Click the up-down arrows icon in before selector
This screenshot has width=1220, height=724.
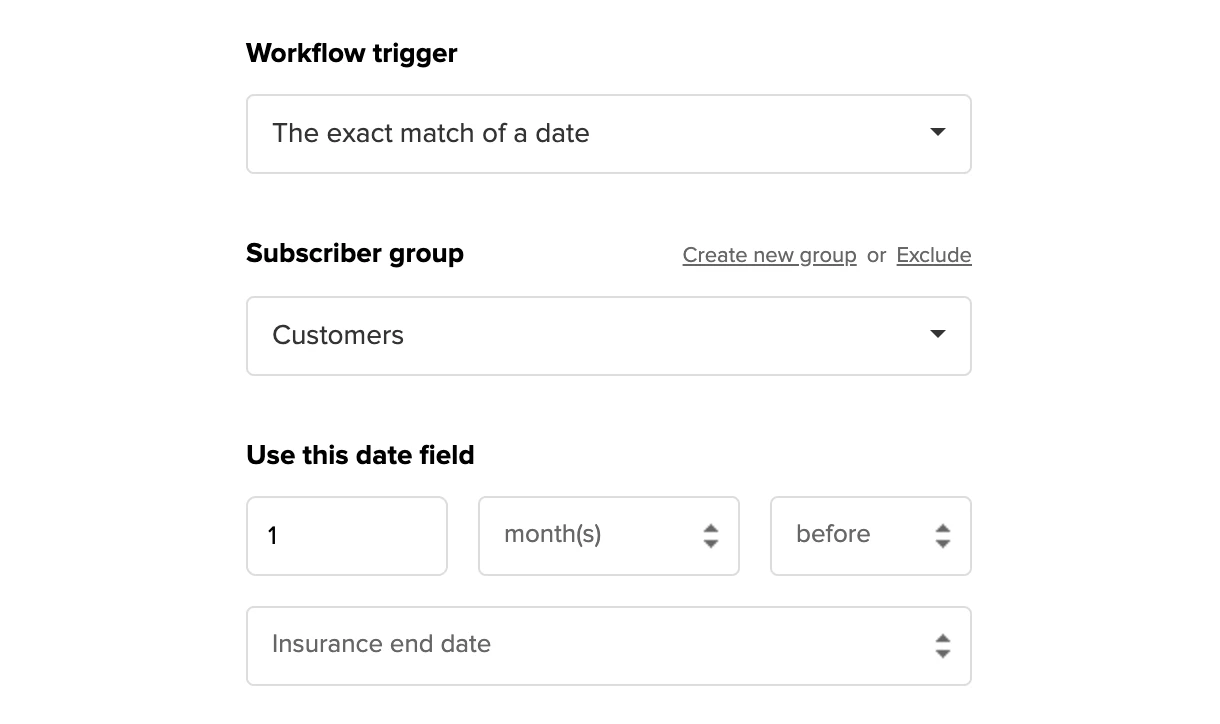(x=942, y=536)
